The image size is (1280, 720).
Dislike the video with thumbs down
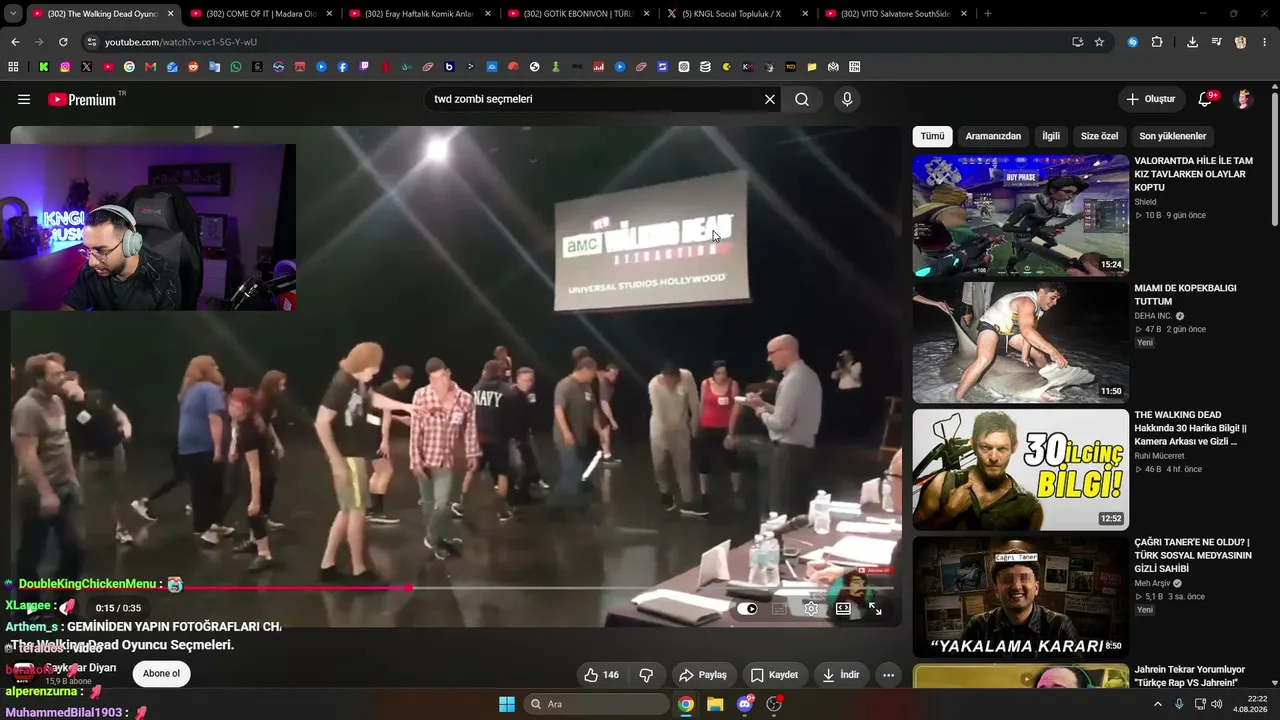pyautogui.click(x=646, y=675)
